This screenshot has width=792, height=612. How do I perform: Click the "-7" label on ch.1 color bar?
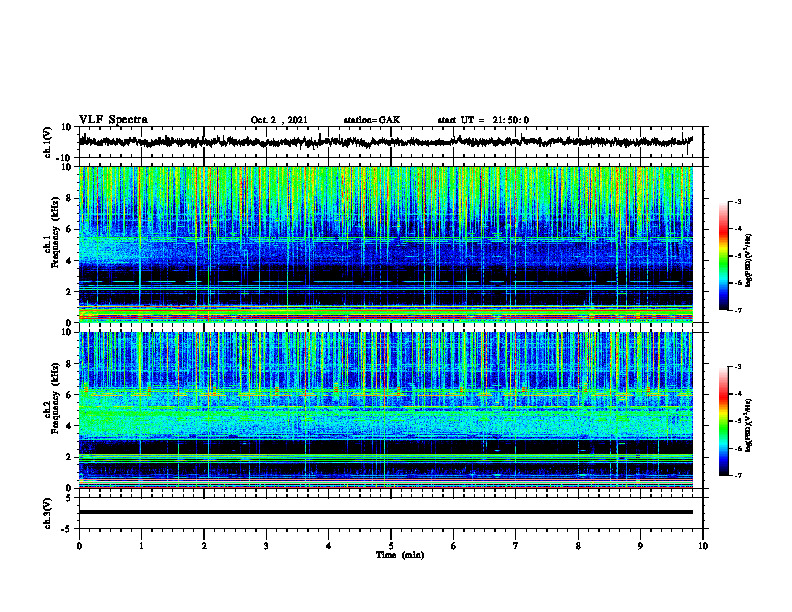(737, 310)
